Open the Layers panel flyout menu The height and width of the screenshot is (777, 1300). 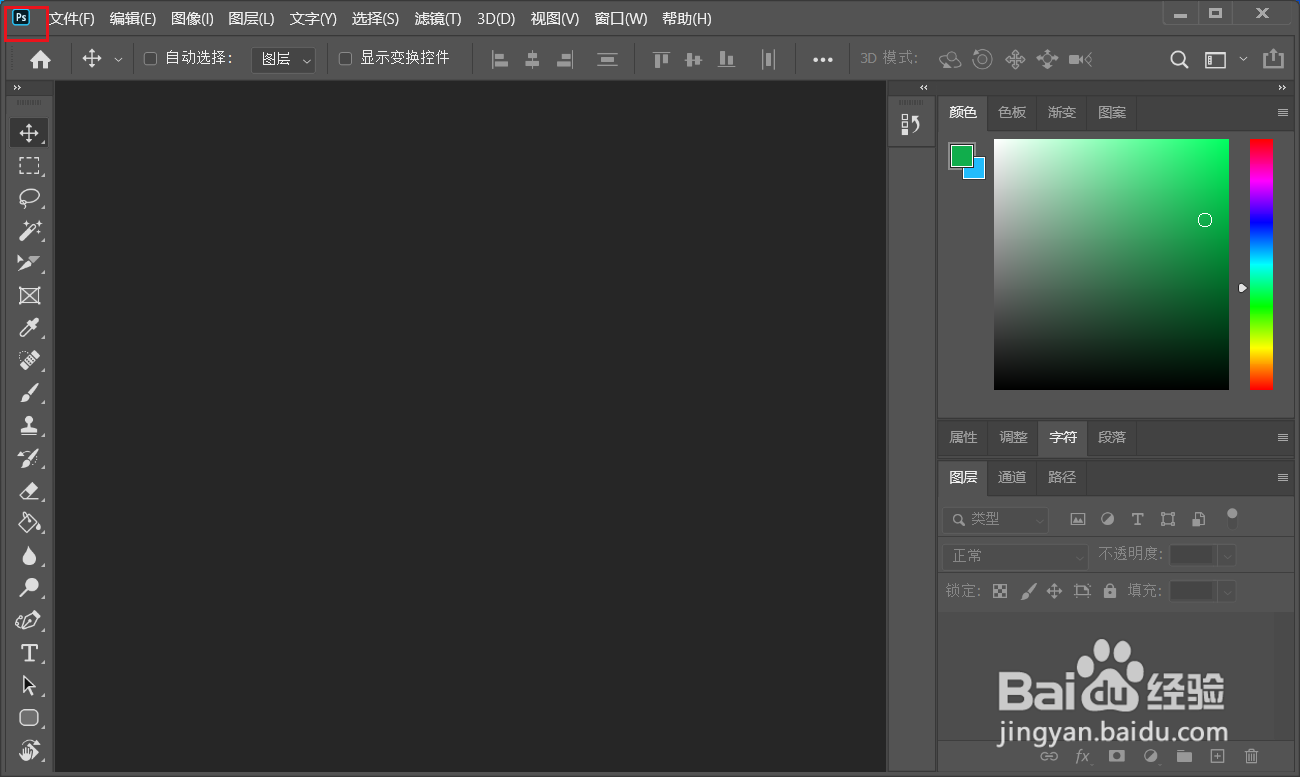1283,478
